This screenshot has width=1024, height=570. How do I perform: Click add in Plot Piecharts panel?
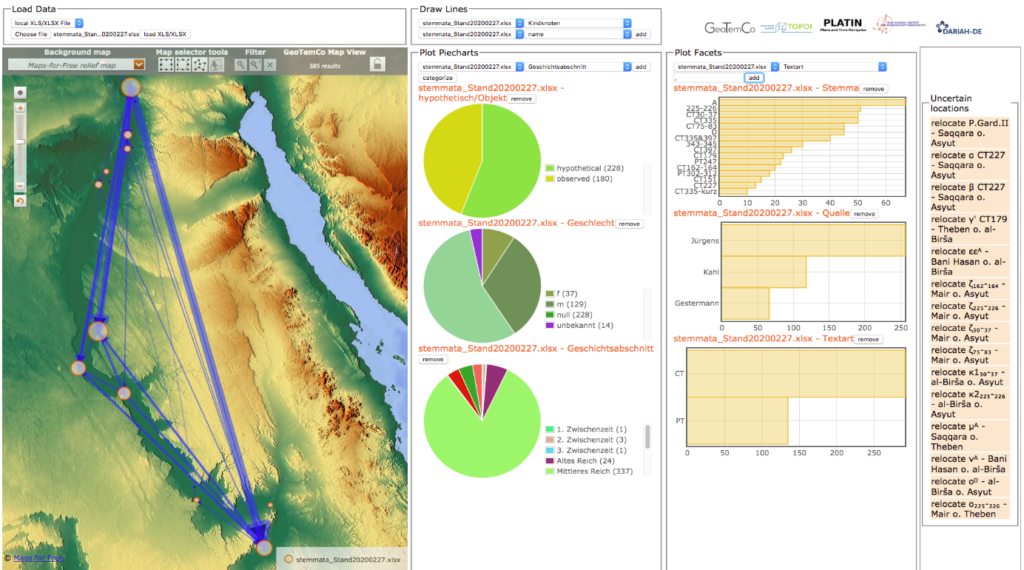coord(641,67)
